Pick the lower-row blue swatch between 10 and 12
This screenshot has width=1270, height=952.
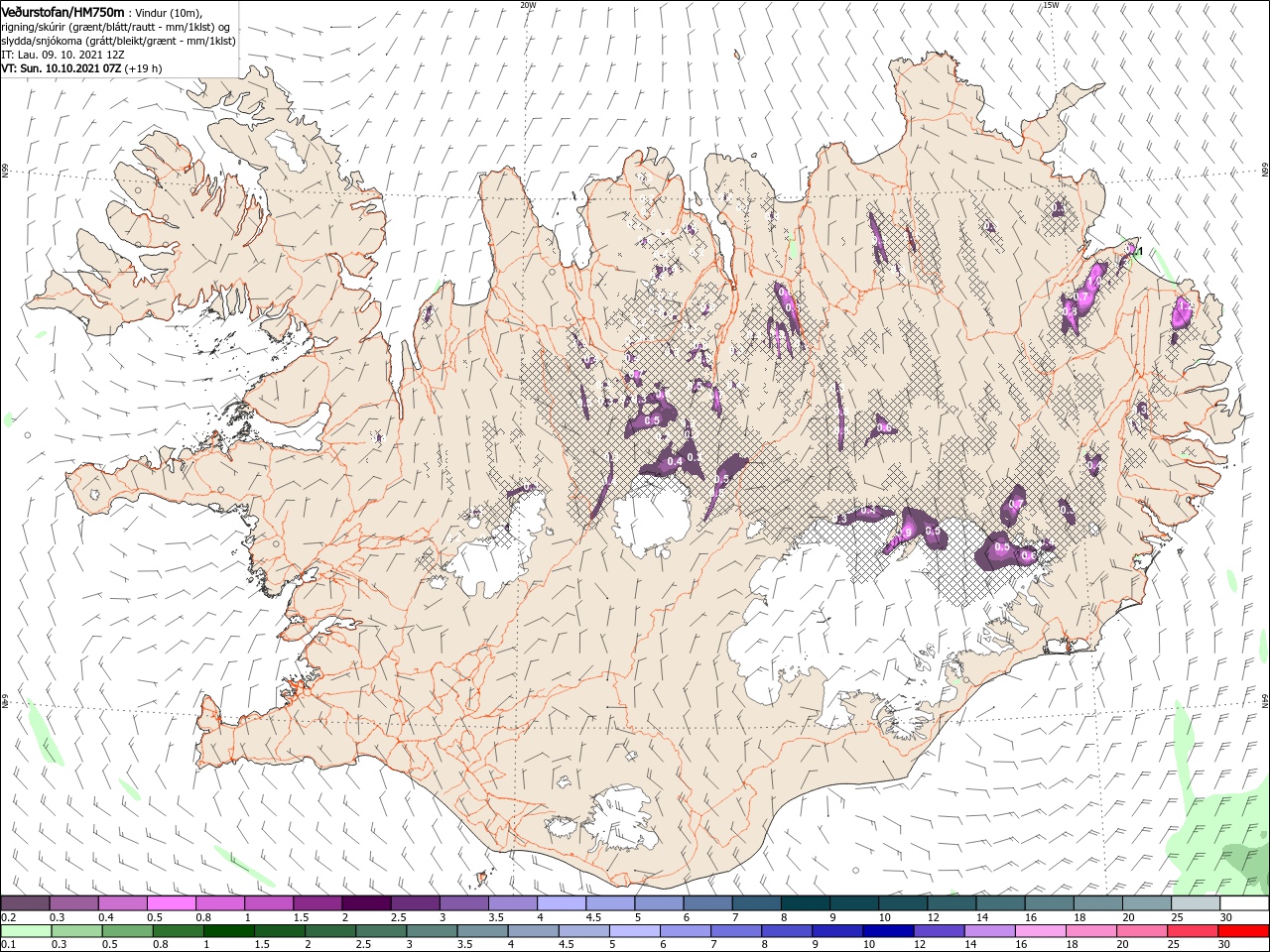889,931
